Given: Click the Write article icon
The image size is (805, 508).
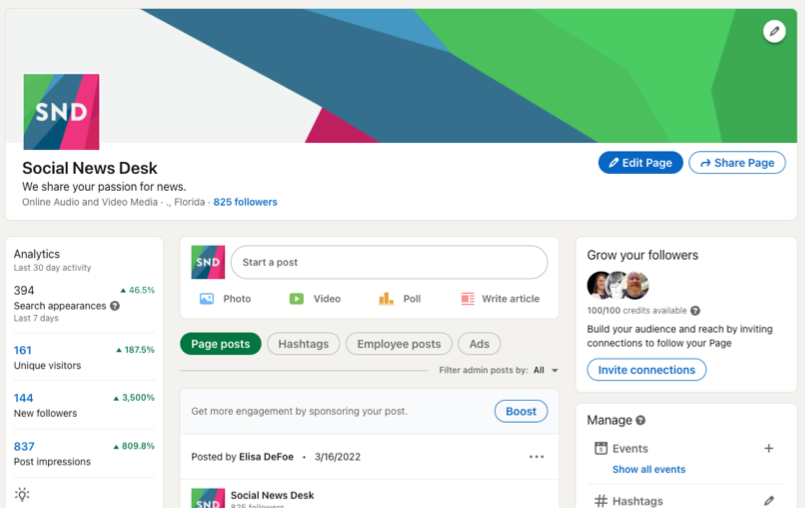Looking at the screenshot, I should [468, 298].
